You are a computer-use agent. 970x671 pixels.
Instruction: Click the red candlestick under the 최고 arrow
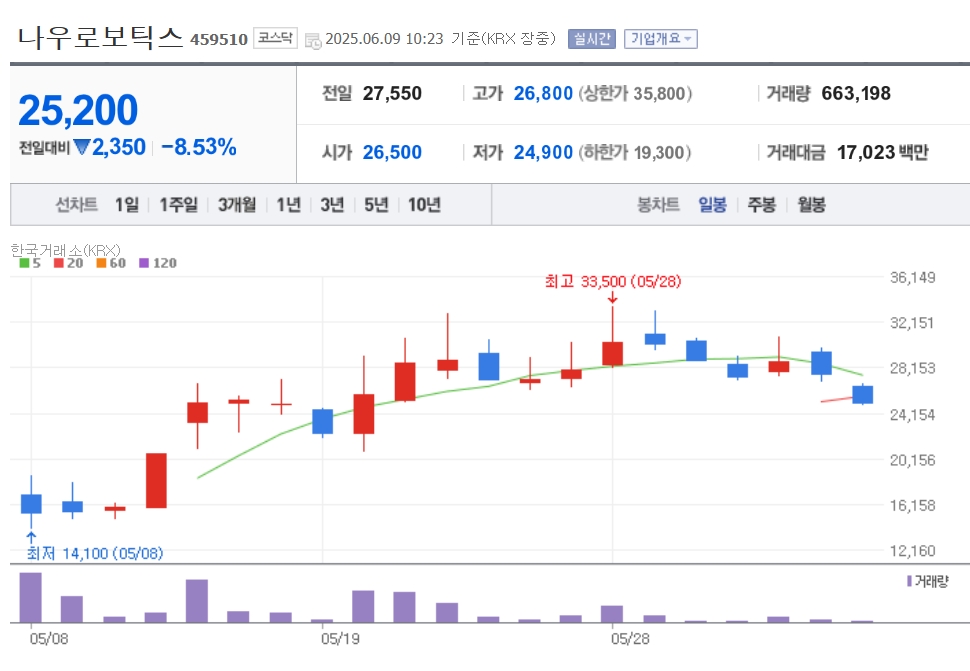(612, 353)
